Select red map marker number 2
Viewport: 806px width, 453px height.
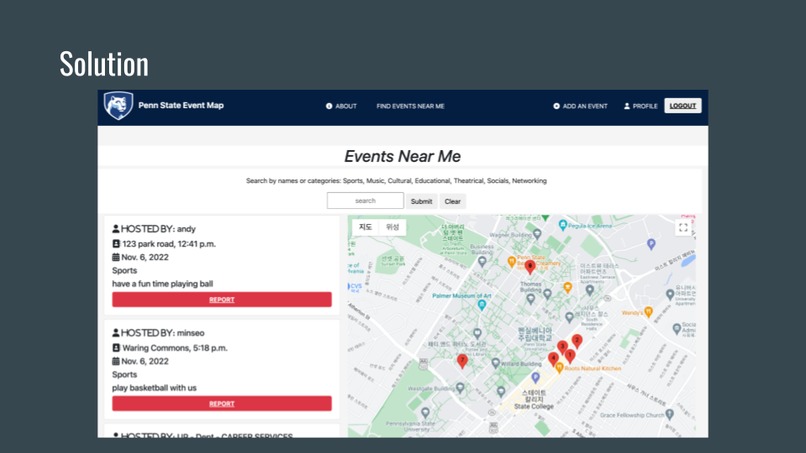577,341
